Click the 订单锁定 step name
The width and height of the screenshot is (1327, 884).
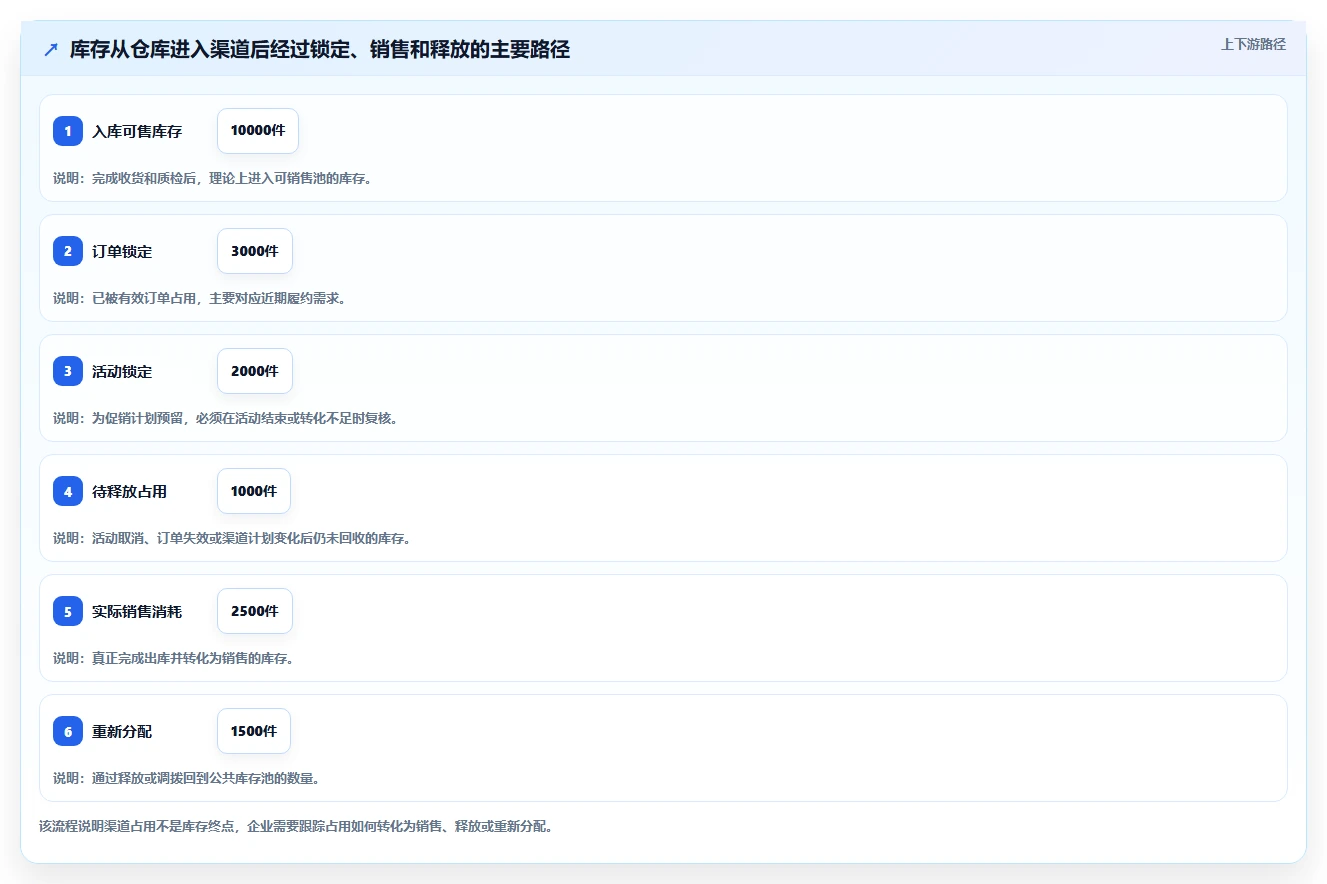[122, 251]
